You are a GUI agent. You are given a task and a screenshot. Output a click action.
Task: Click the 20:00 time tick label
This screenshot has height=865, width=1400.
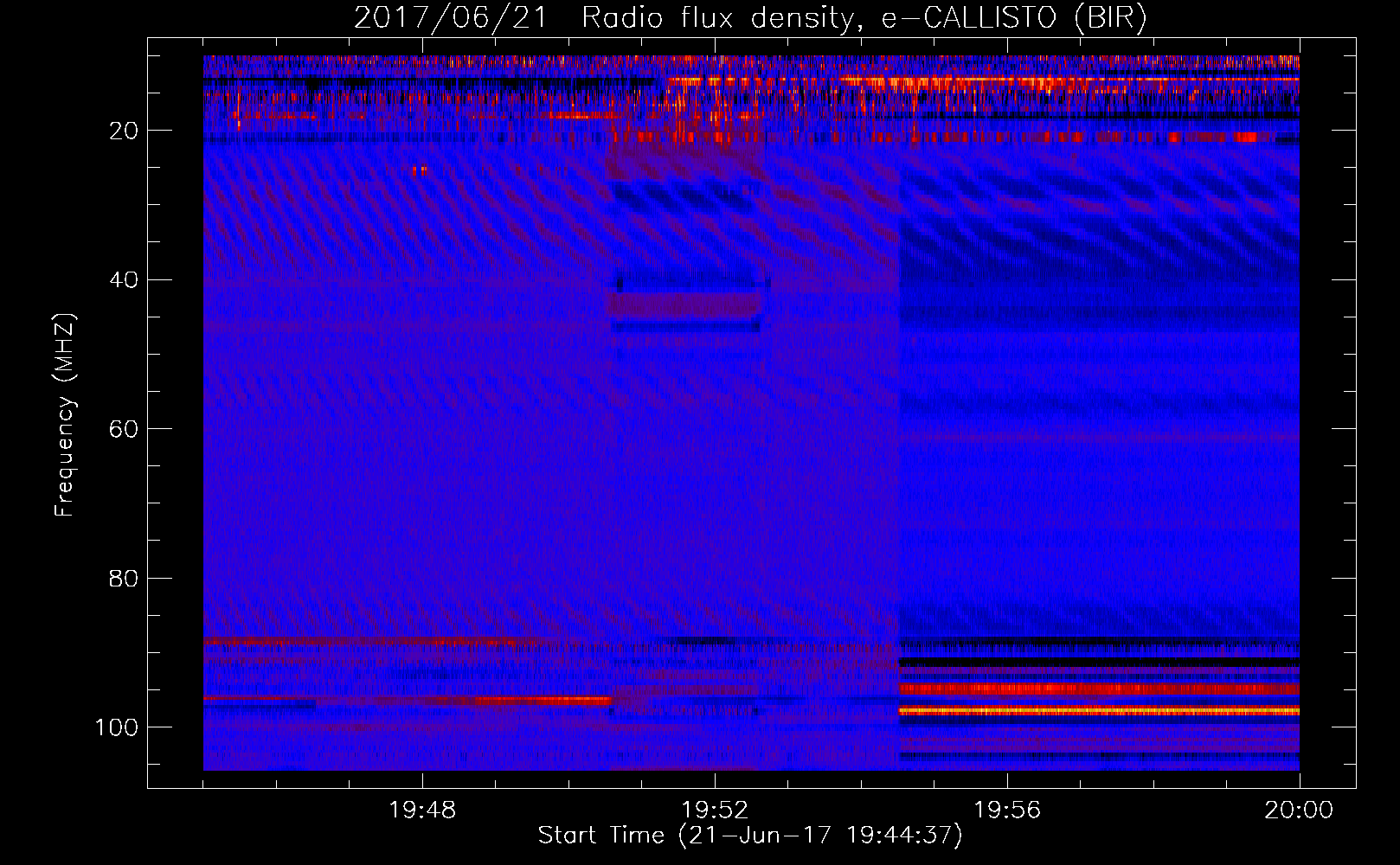click(x=1299, y=811)
